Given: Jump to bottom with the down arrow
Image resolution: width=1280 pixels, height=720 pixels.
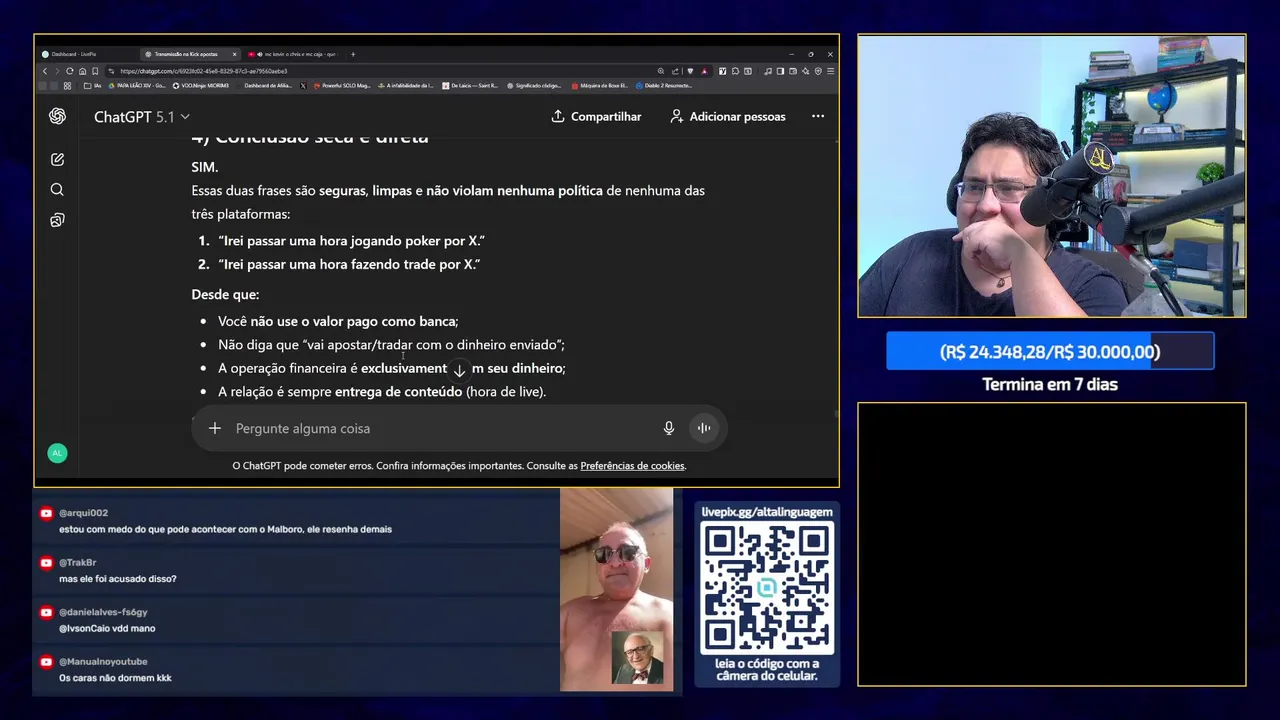Looking at the screenshot, I should [459, 370].
